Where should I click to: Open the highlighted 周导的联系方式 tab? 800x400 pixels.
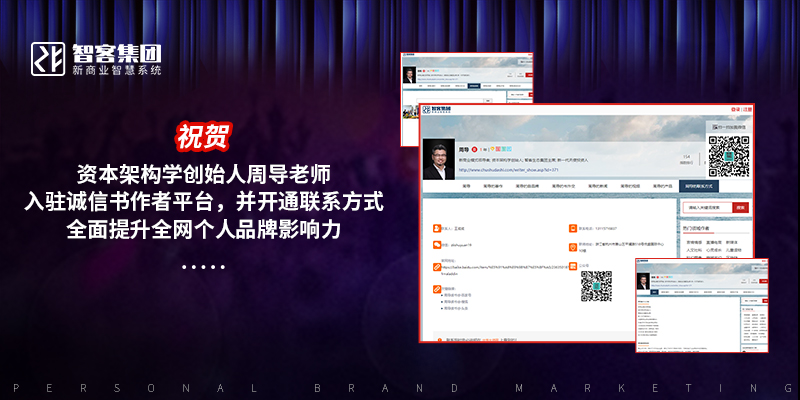point(696,186)
